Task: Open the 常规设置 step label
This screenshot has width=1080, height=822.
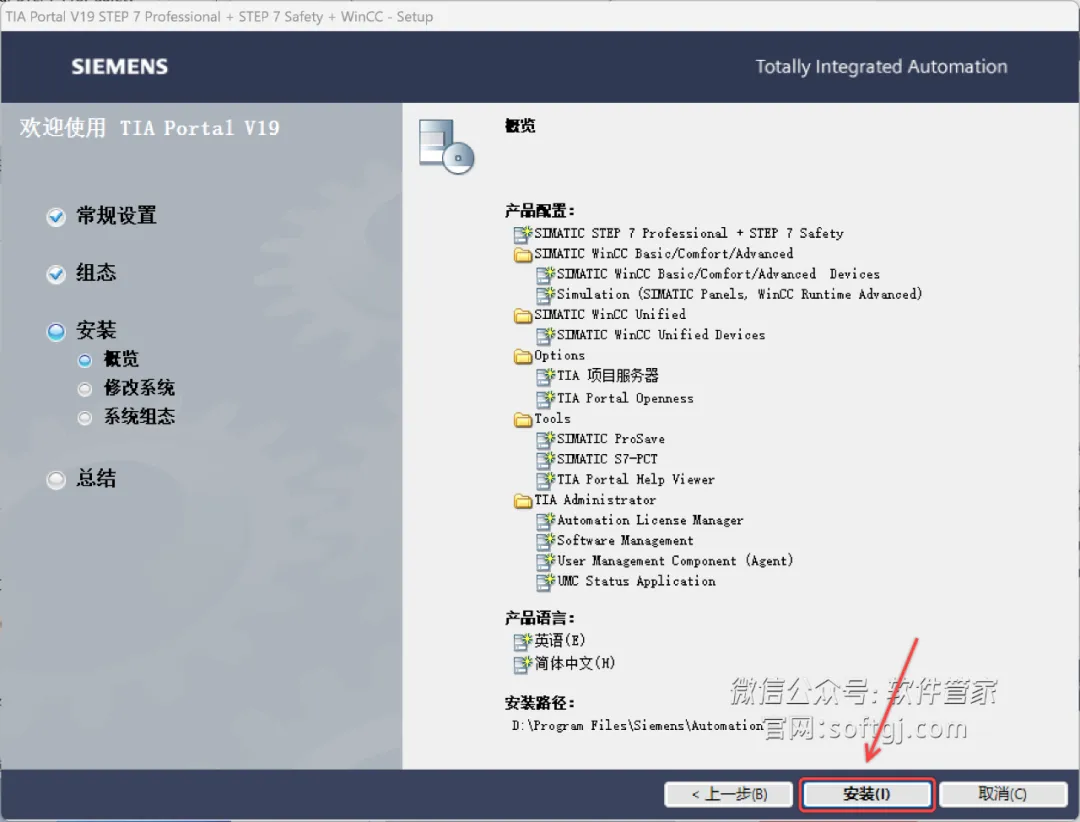Action: click(116, 216)
